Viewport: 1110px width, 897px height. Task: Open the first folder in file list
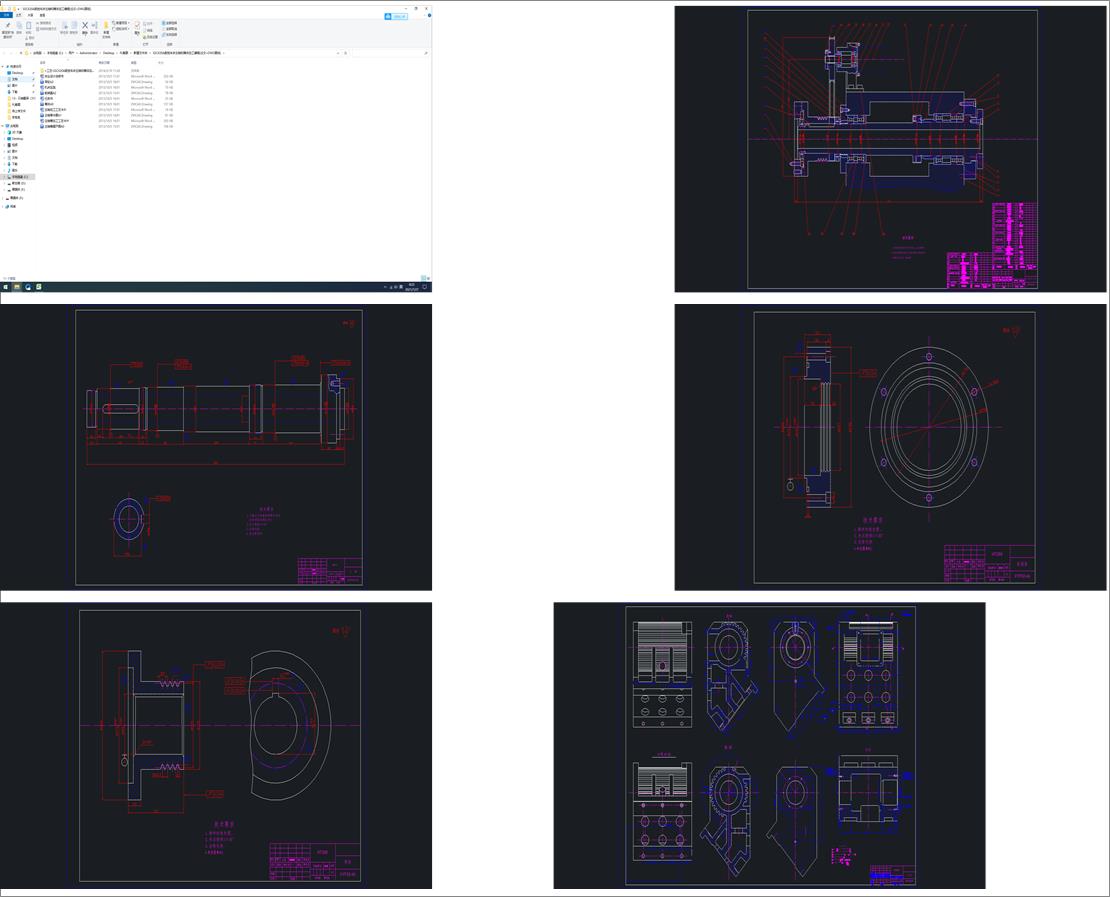tap(67, 71)
